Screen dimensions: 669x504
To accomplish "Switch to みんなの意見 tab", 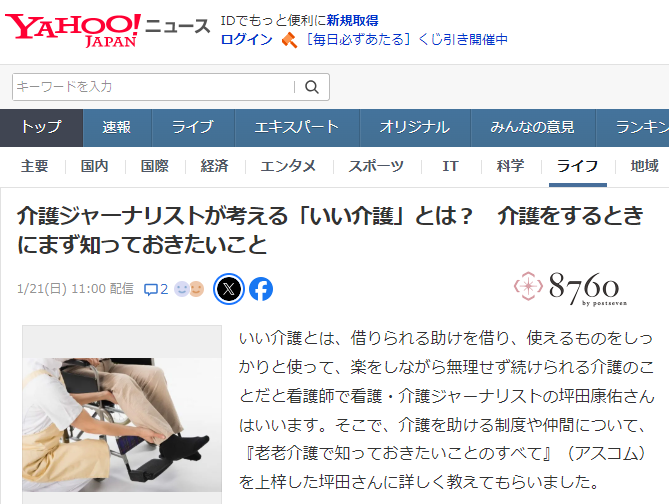I will 532,128.
